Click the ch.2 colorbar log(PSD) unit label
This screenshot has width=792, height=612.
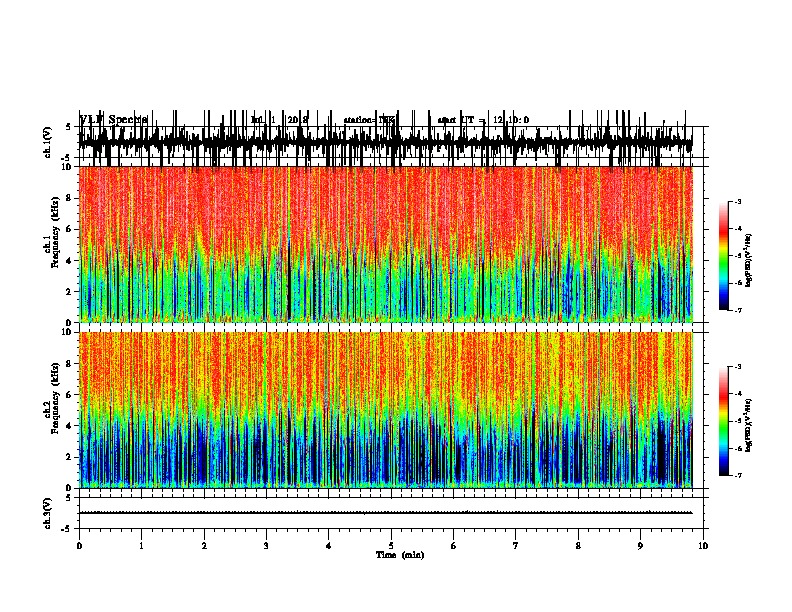[x=749, y=425]
